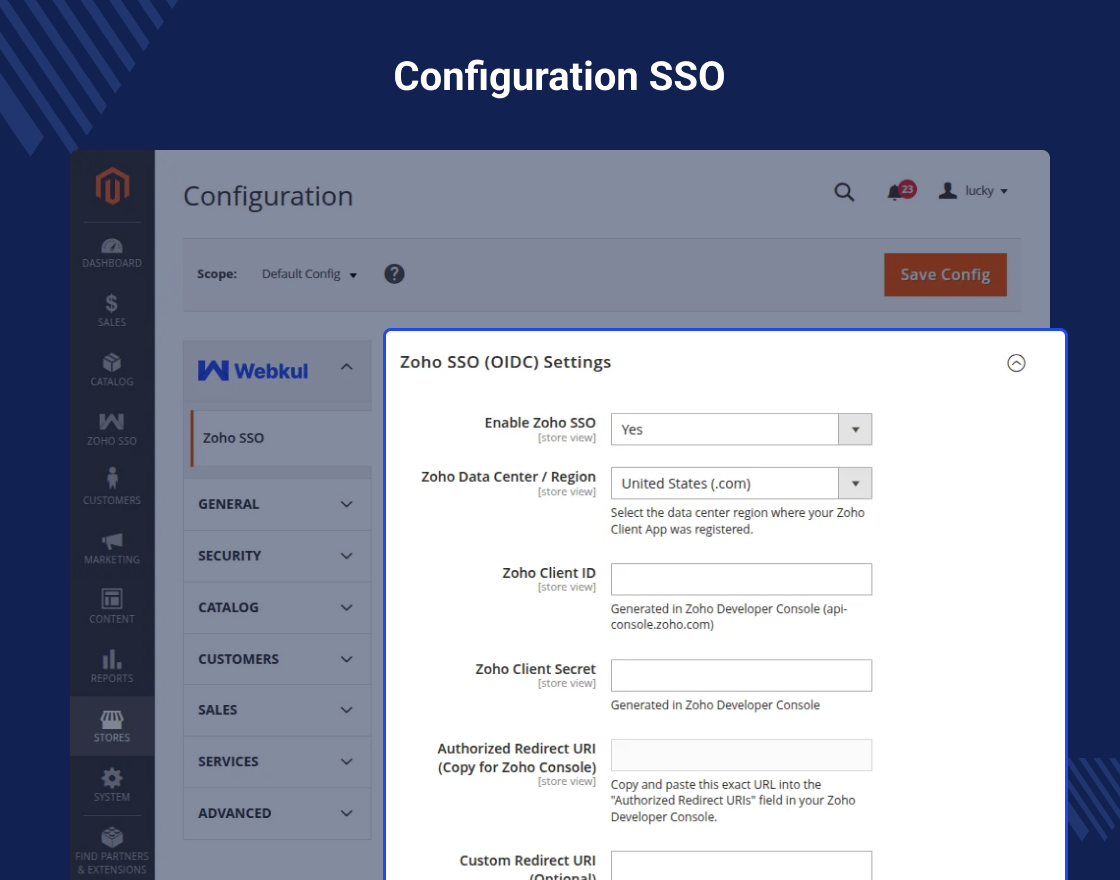The width and height of the screenshot is (1120, 880).
Task: Open the lucky user account menu
Action: (973, 191)
